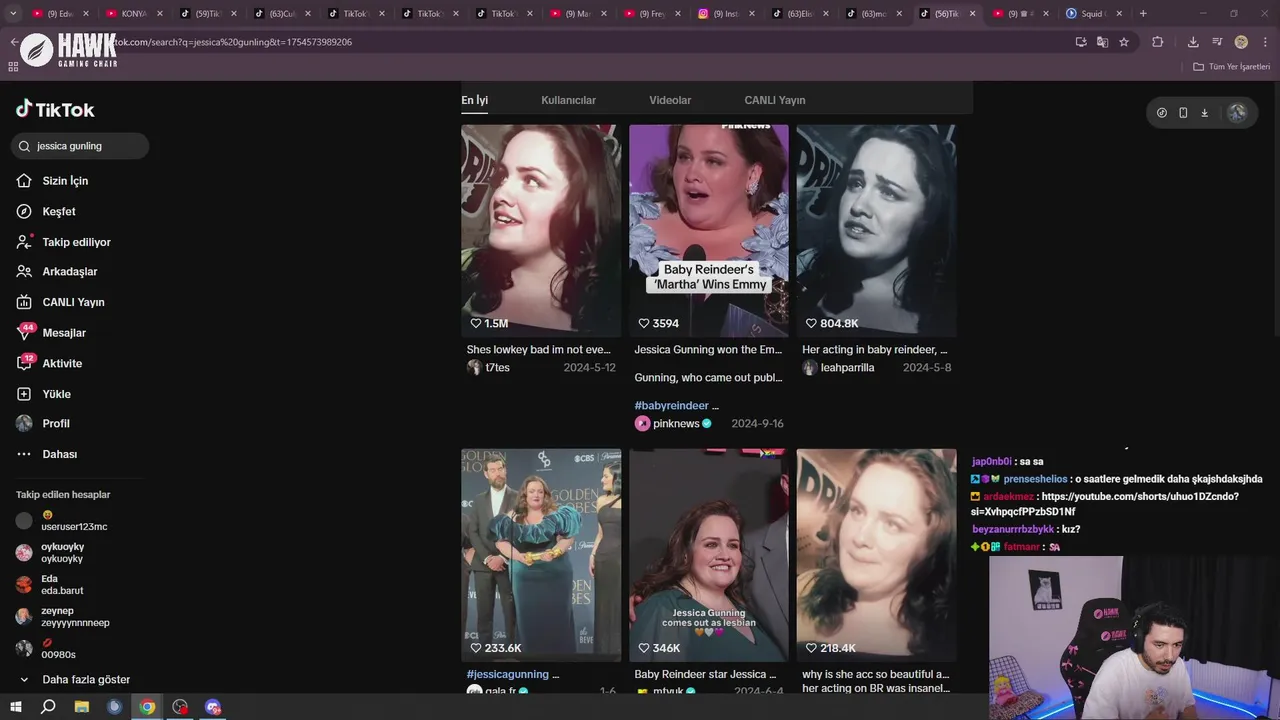
Task: Click the download app icon in top-right pill
Action: pos(1204,113)
